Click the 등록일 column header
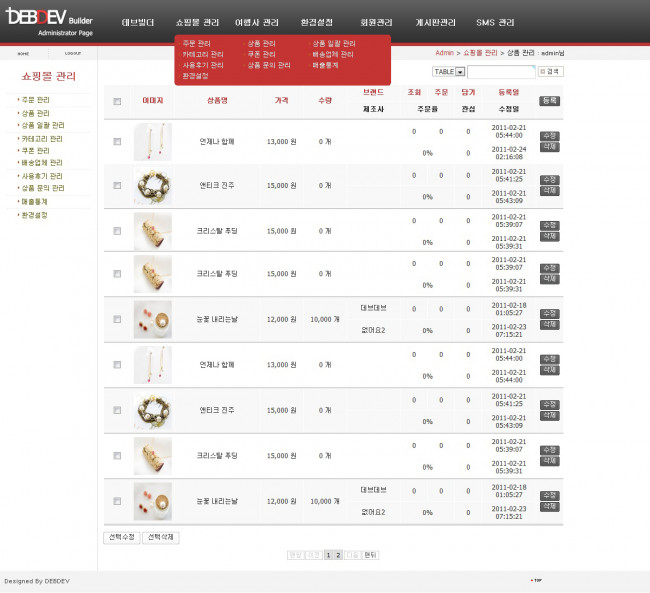 509,92
